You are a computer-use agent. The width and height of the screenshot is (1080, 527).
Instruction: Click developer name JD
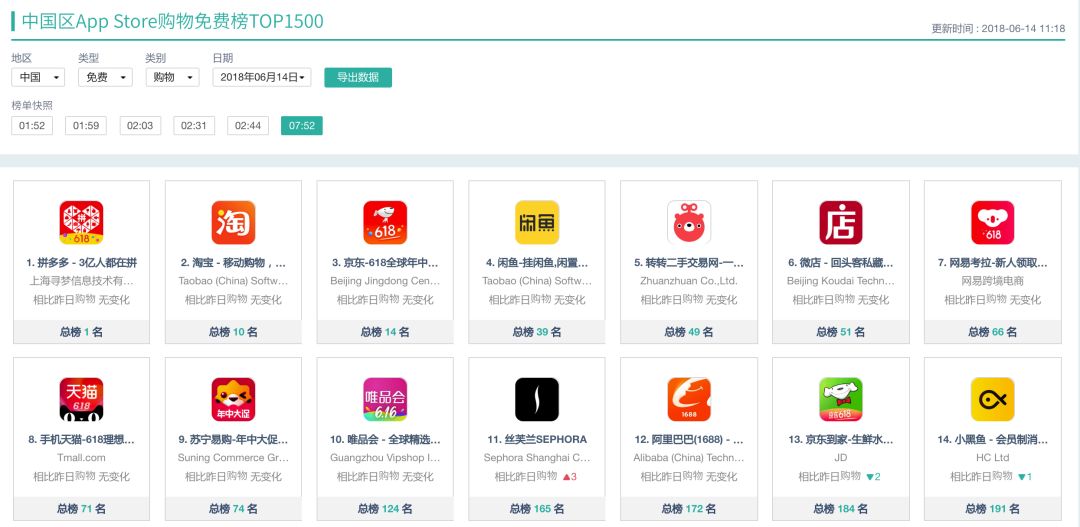coord(840,457)
